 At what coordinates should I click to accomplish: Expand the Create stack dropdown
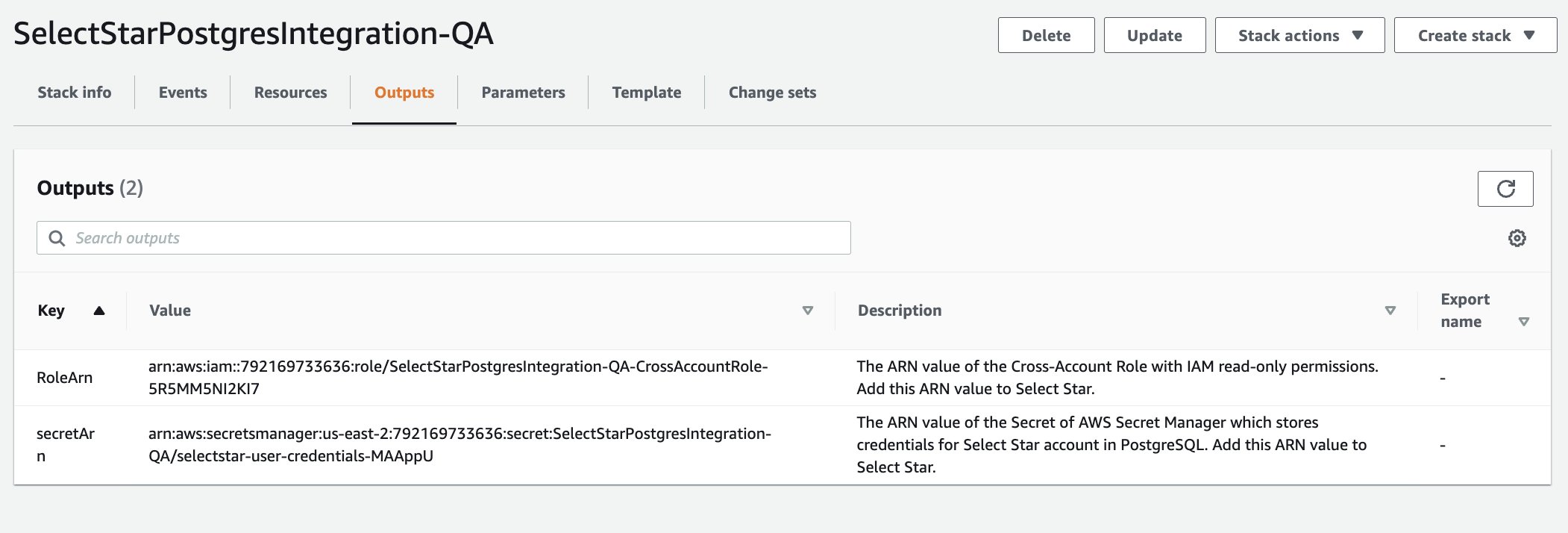click(1476, 36)
